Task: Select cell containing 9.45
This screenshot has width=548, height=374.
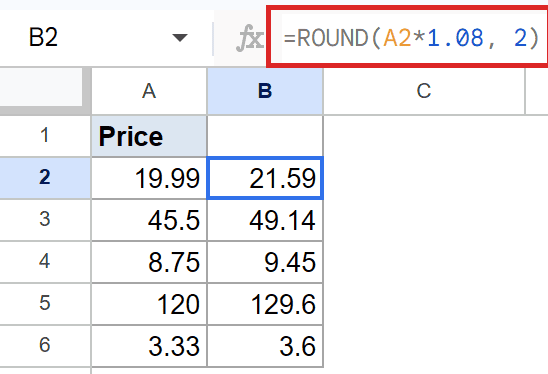Action: point(265,262)
